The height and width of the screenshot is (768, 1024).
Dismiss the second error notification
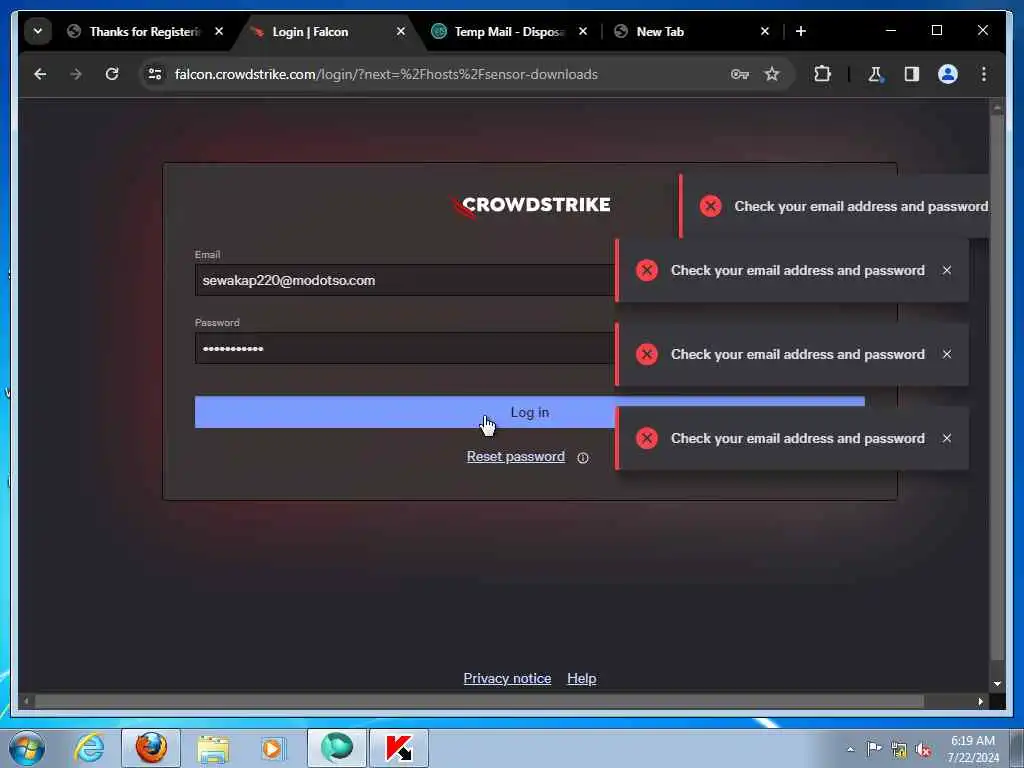tap(947, 270)
